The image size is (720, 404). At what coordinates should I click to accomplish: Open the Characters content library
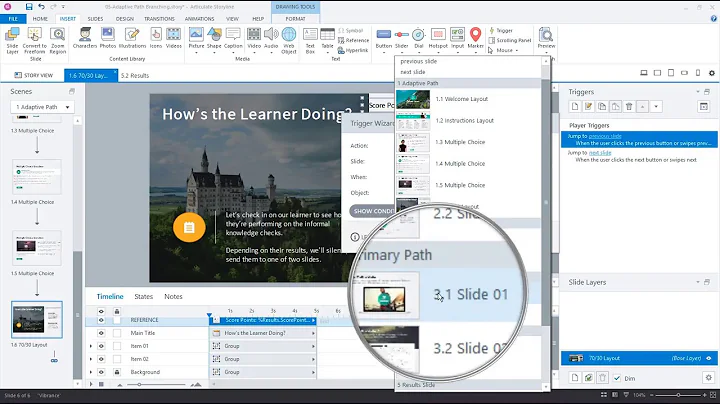pyautogui.click(x=85, y=38)
